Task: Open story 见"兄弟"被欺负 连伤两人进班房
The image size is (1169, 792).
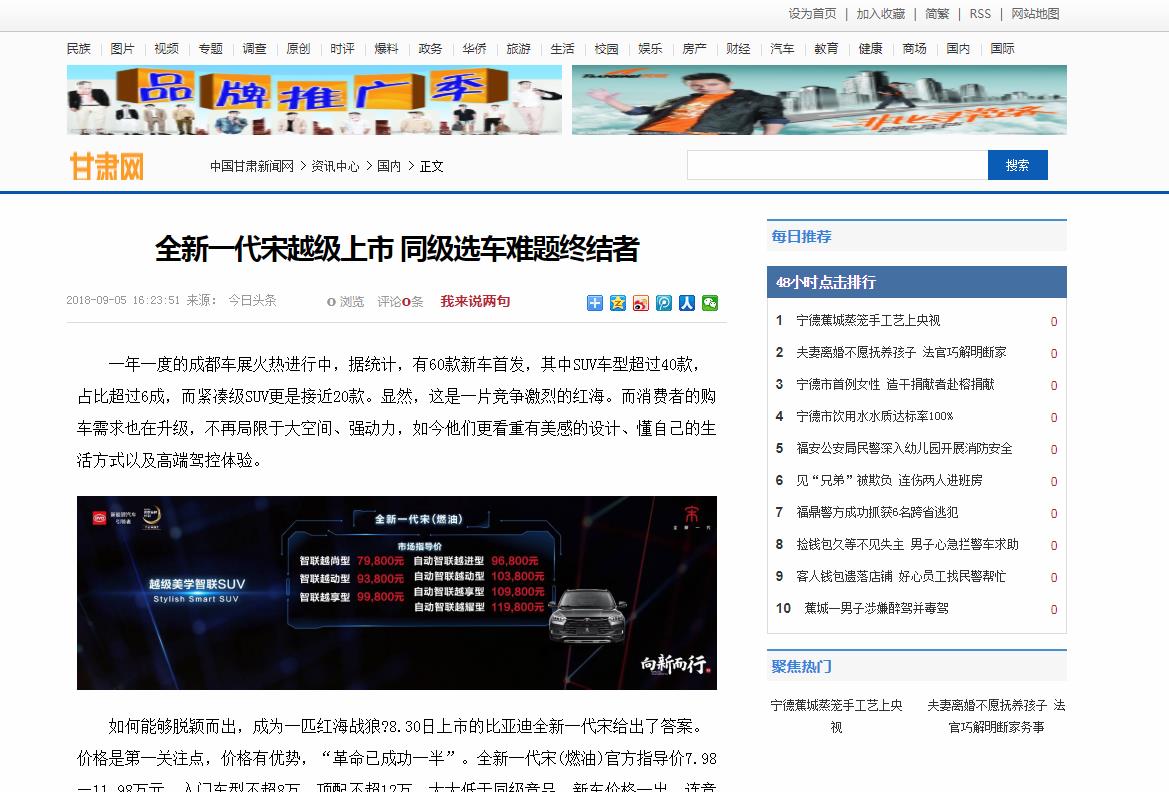Action: click(889, 481)
